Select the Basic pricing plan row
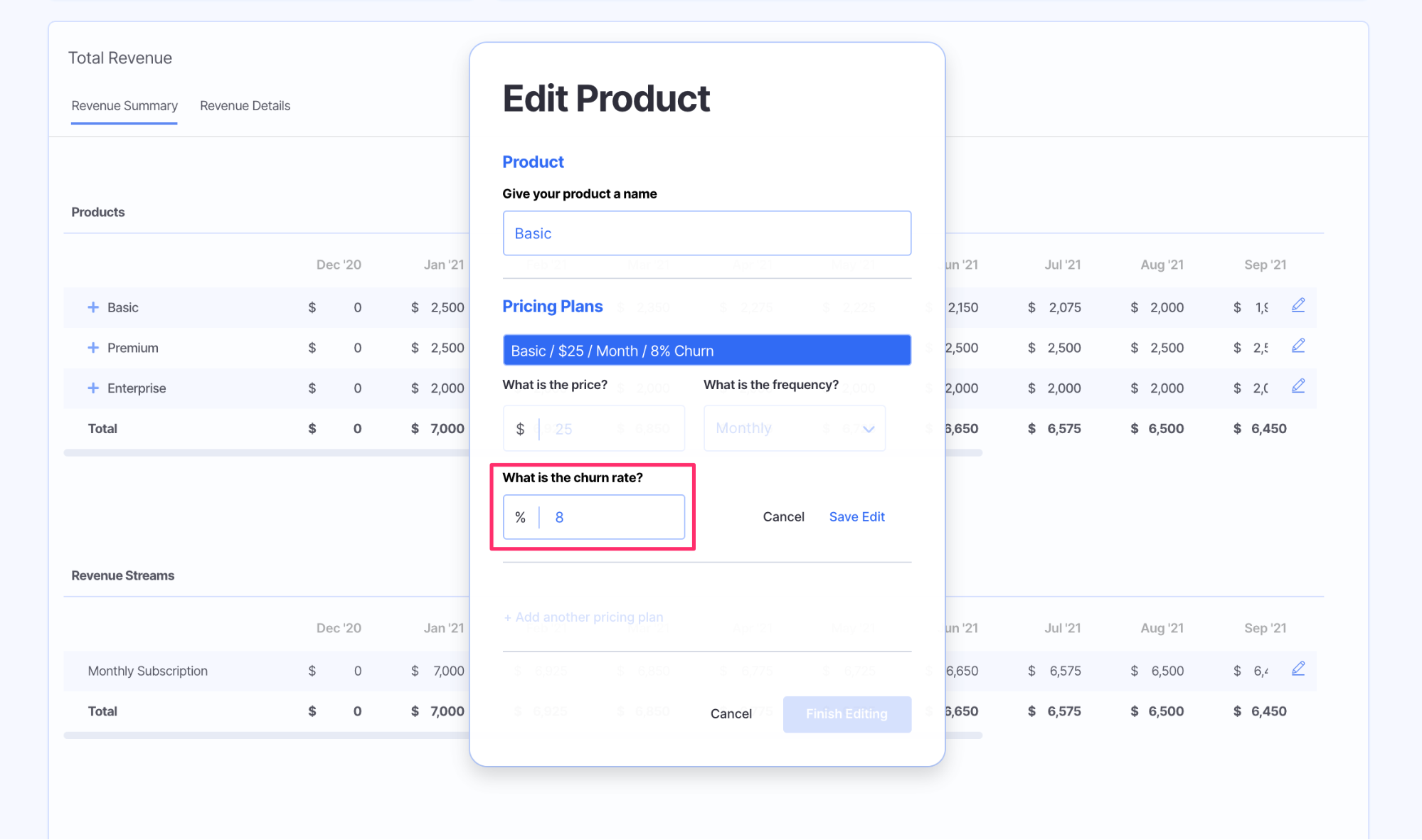Image resolution: width=1422 pixels, height=840 pixels. 707,351
